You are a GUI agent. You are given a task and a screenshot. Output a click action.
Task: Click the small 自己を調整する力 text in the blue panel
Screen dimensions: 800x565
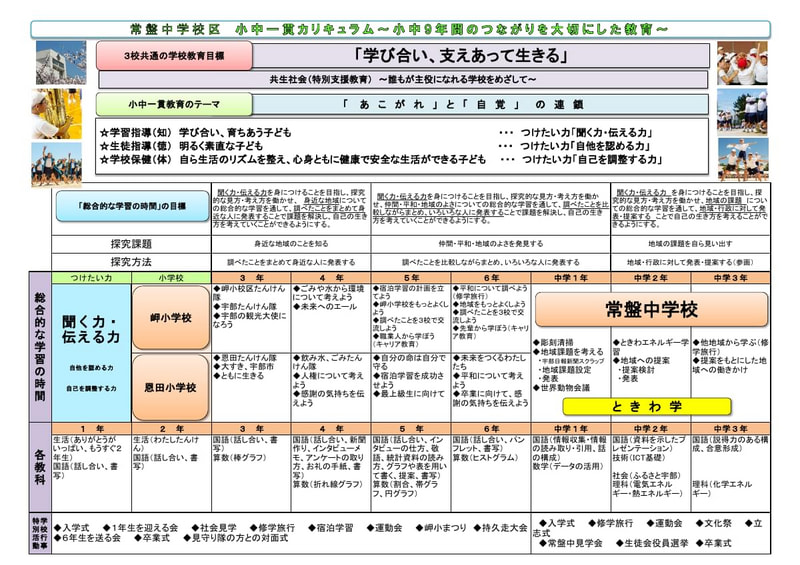[91, 388]
